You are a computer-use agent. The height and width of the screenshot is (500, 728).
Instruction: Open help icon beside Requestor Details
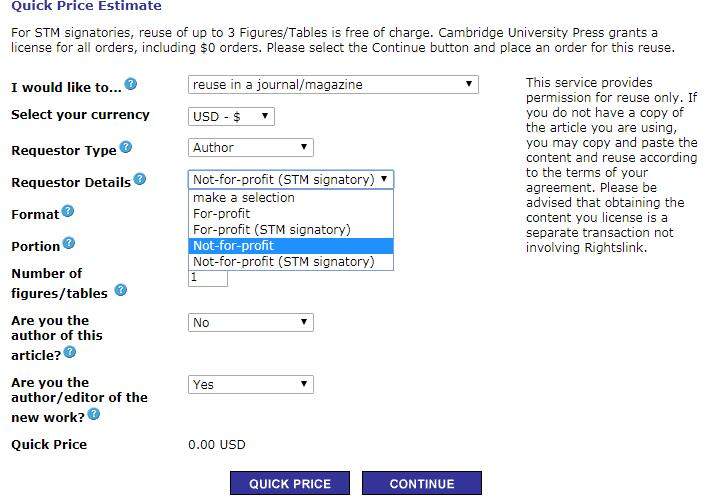140,180
